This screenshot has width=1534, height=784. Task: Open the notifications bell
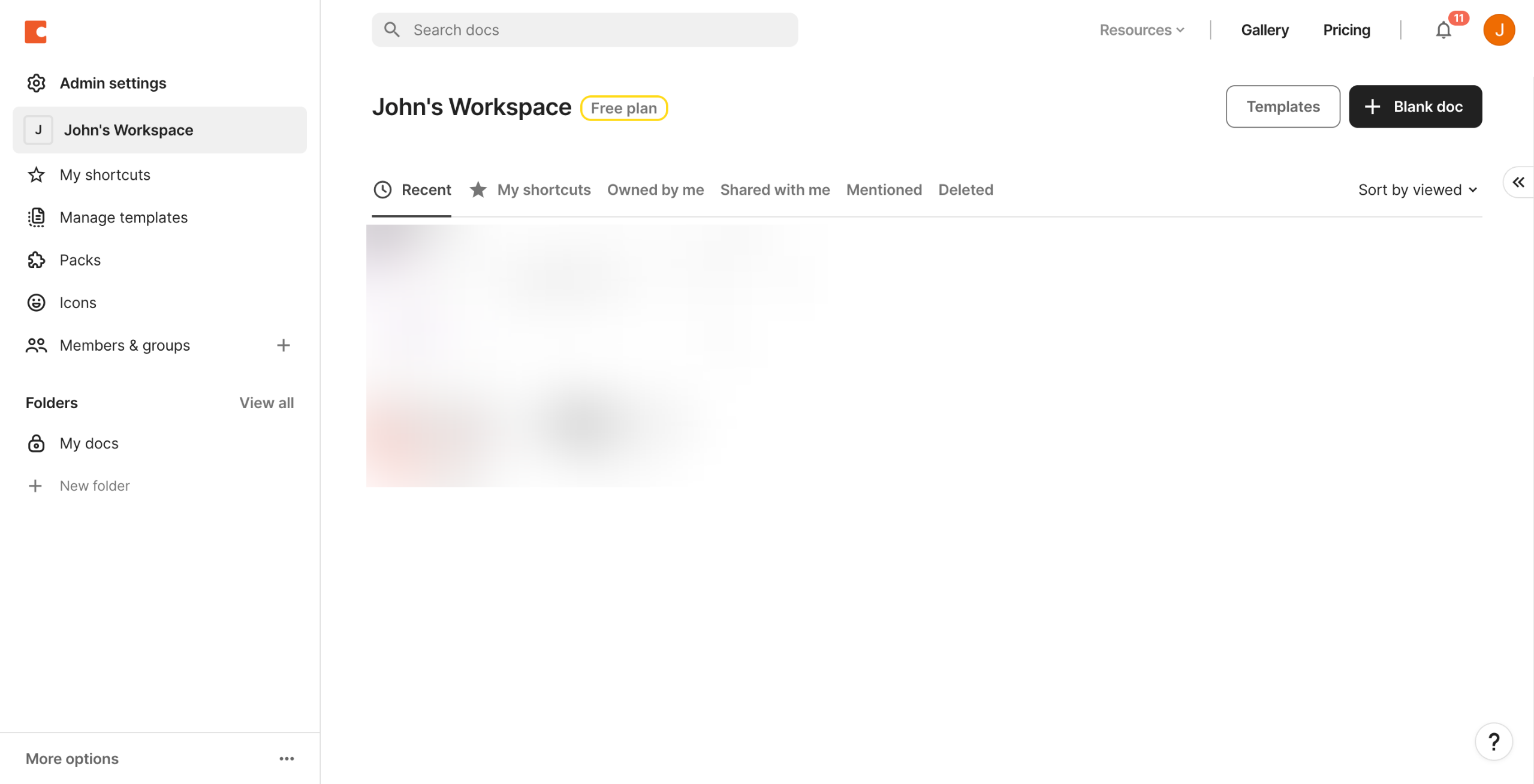coord(1443,30)
